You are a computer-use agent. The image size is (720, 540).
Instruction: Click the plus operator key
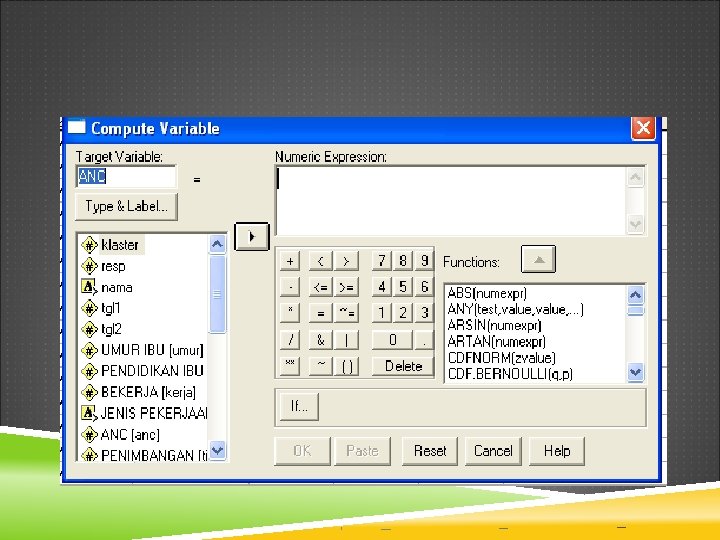coord(290,261)
